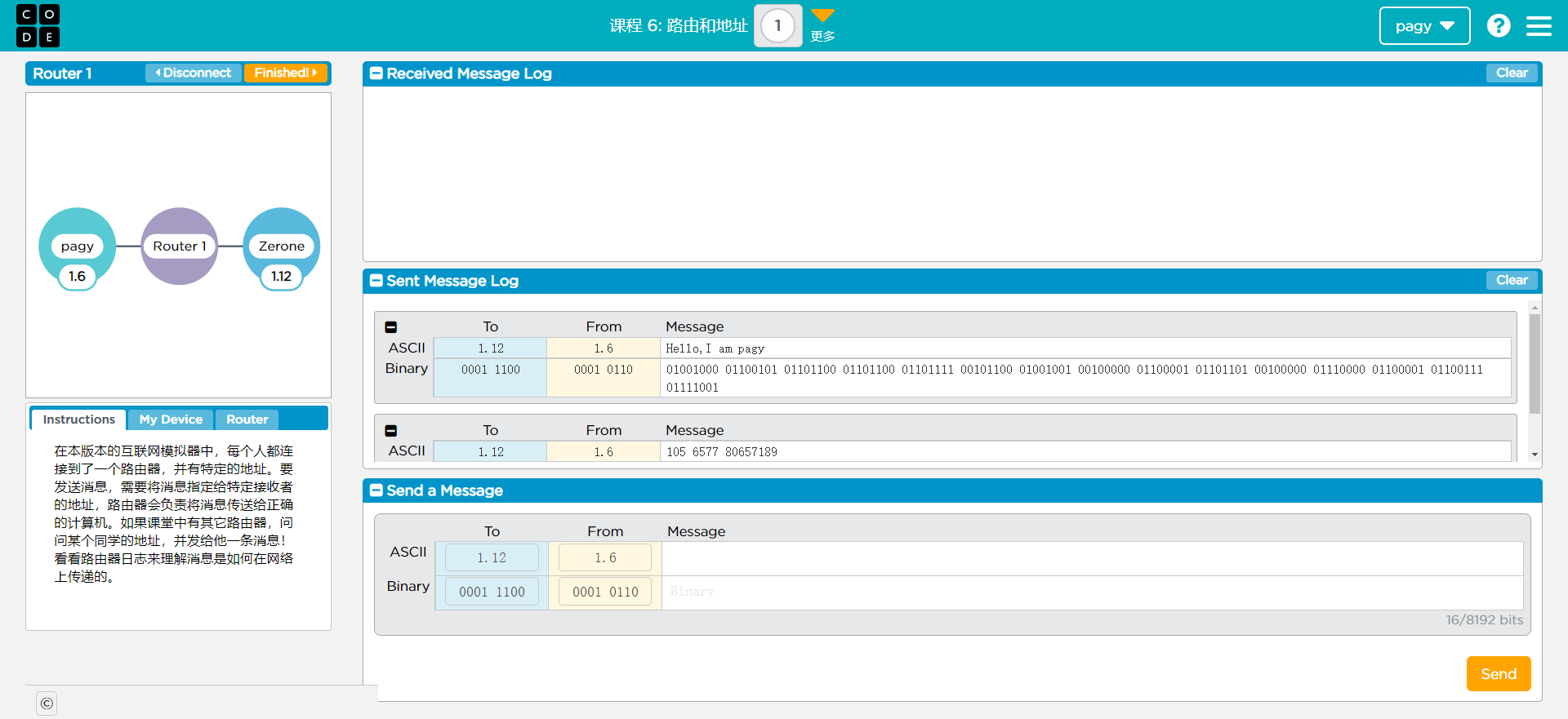Click the scroll up arrow in Sent Log
Viewport: 1568px width, 719px height.
point(1535,308)
